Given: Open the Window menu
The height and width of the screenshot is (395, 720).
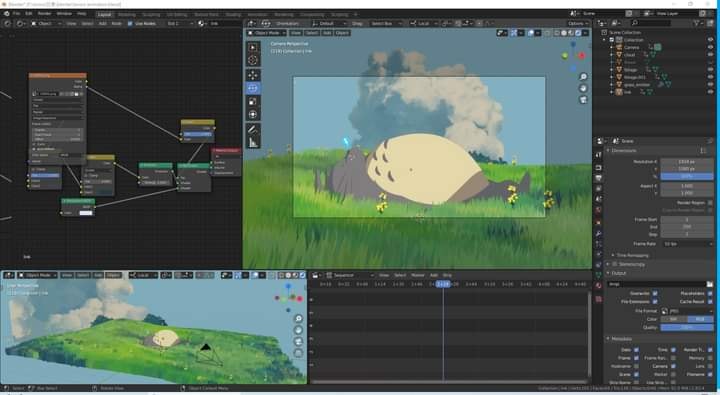Looking at the screenshot, I should 64,14.
